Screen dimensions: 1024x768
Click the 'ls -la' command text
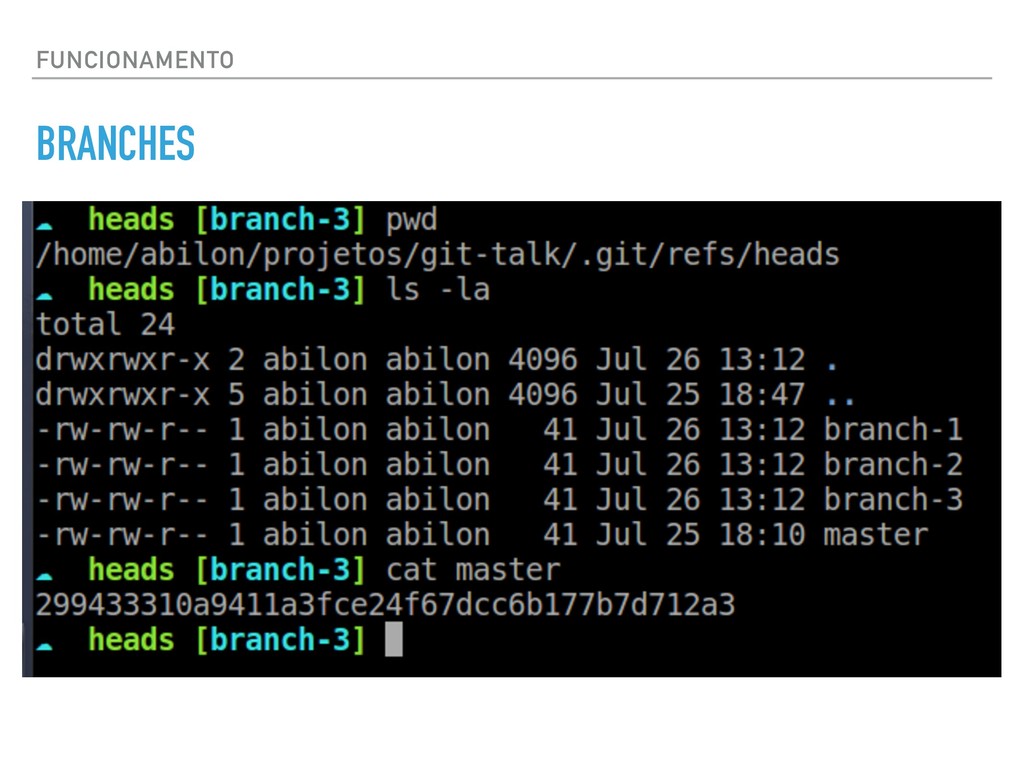[x=438, y=290]
